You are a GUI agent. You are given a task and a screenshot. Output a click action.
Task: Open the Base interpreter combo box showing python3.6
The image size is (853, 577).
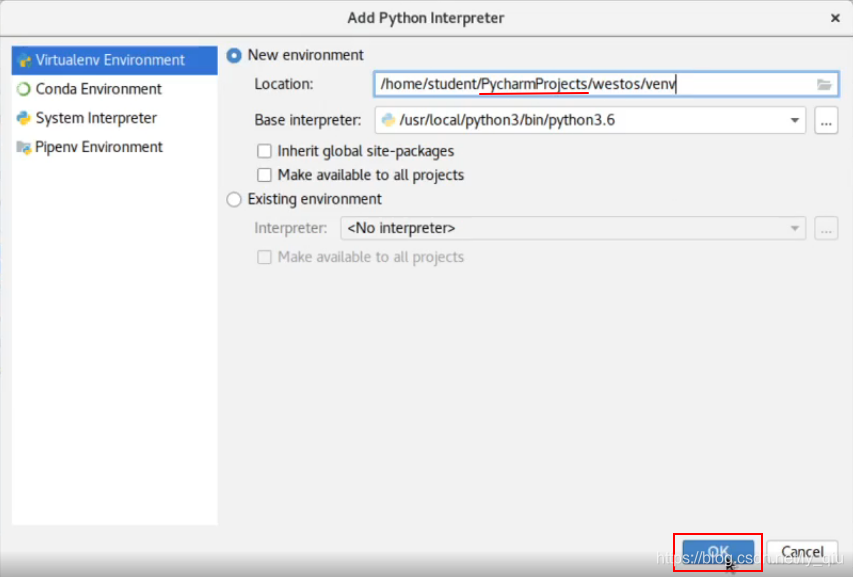[x=590, y=120]
